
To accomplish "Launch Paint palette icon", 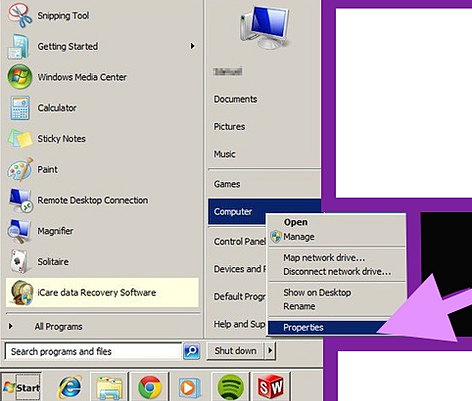I will pos(20,169).
